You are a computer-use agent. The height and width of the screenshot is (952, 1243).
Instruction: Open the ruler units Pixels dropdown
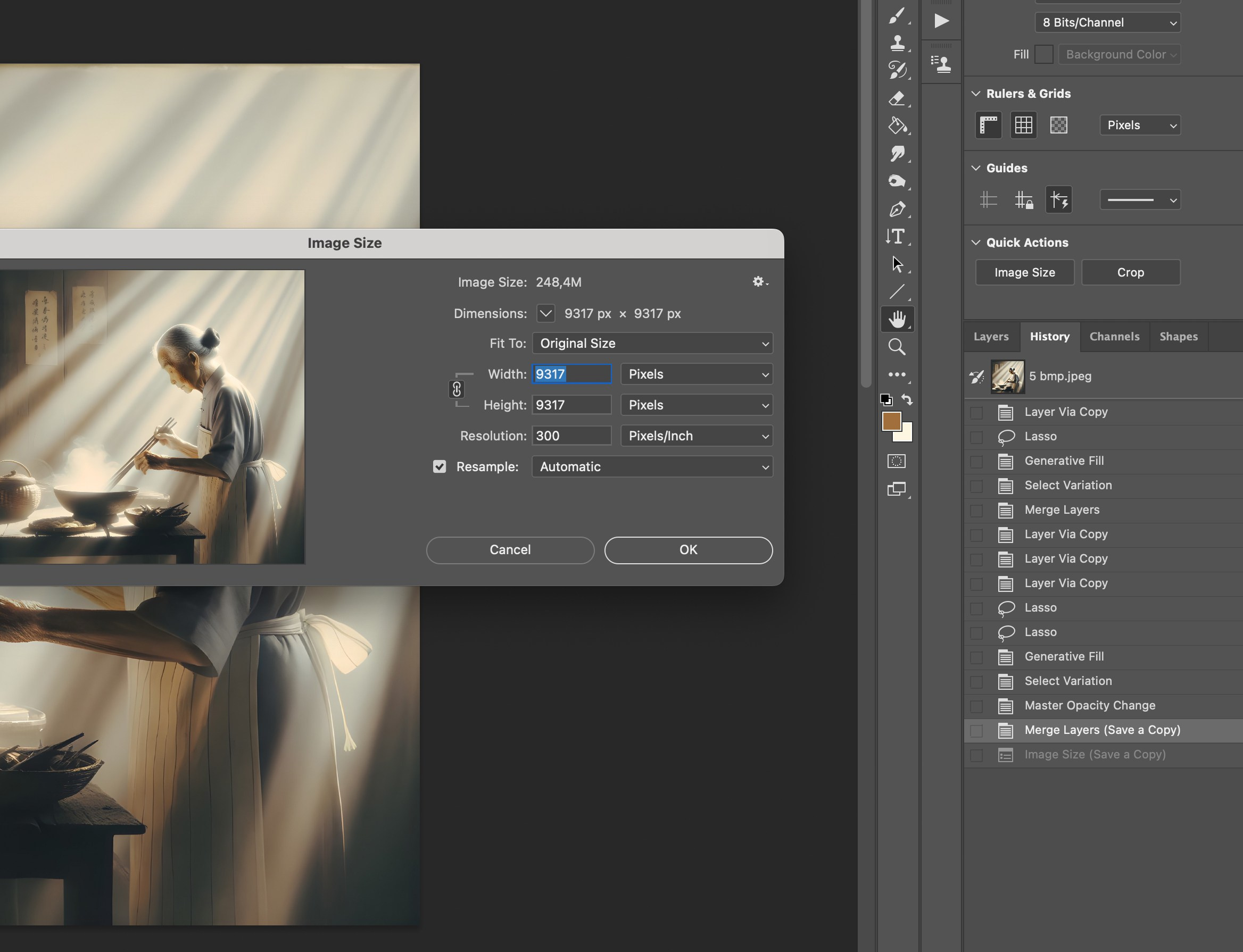pos(1139,124)
